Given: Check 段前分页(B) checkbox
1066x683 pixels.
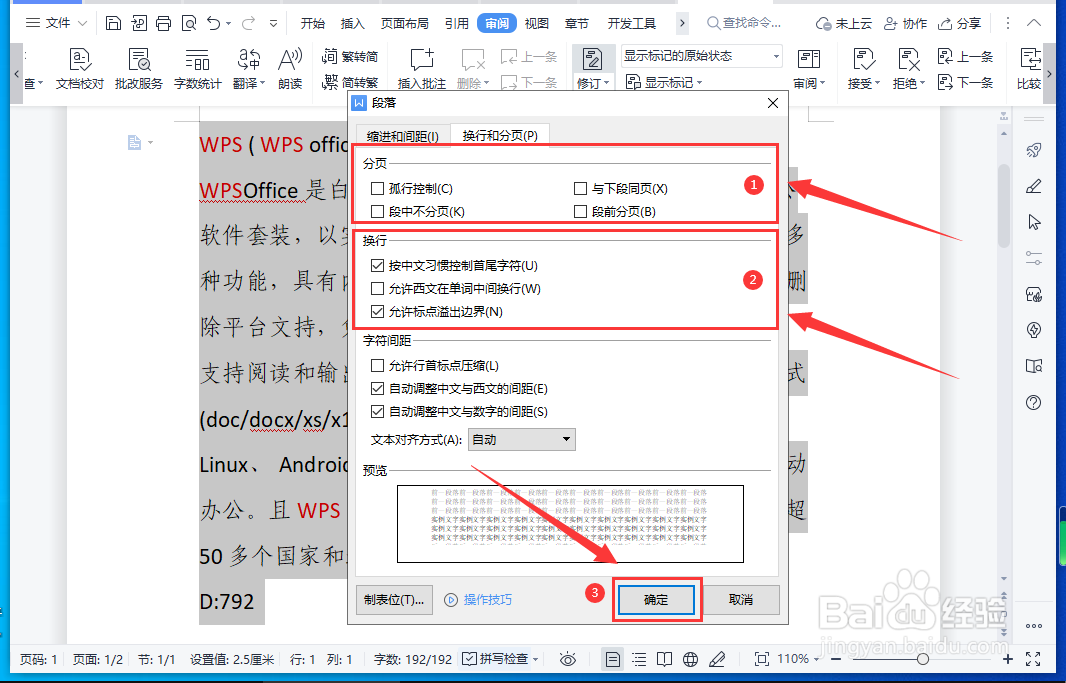Looking at the screenshot, I should coord(580,211).
